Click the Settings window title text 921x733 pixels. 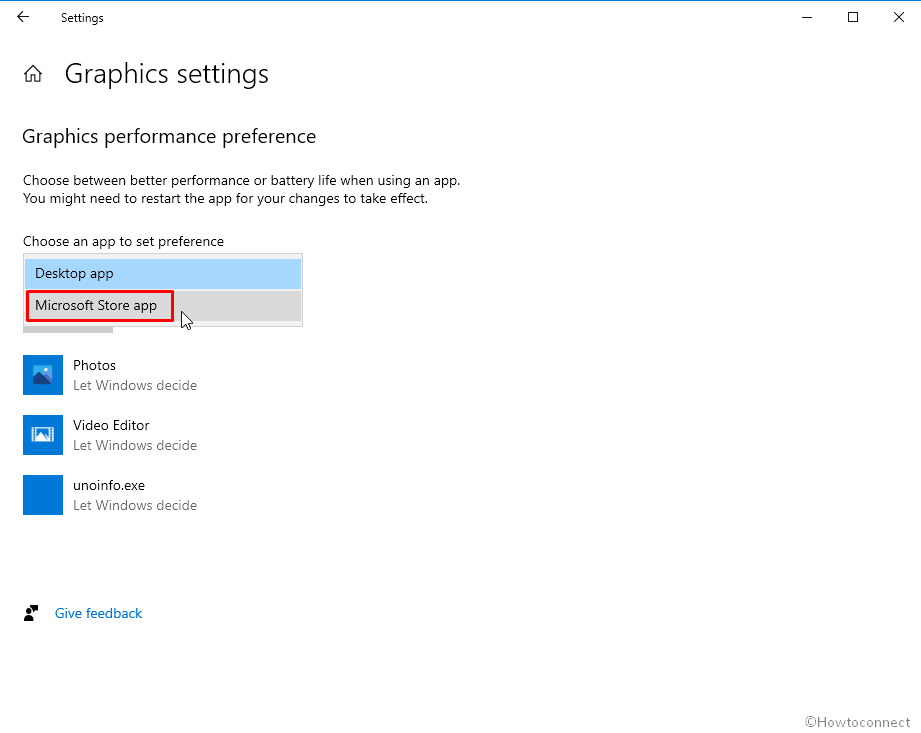coord(82,18)
